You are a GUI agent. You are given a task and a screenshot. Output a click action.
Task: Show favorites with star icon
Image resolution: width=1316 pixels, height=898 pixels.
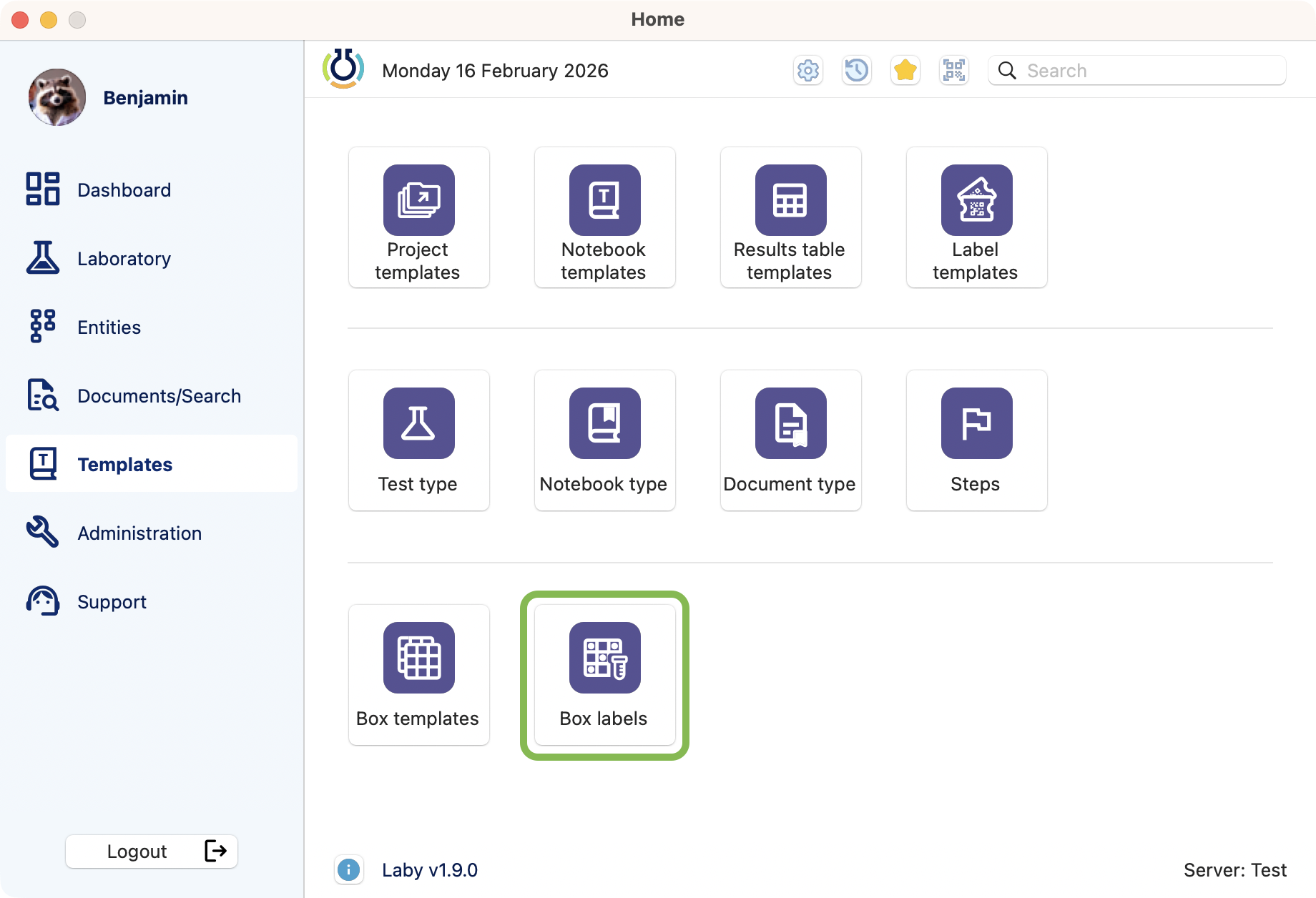point(905,71)
